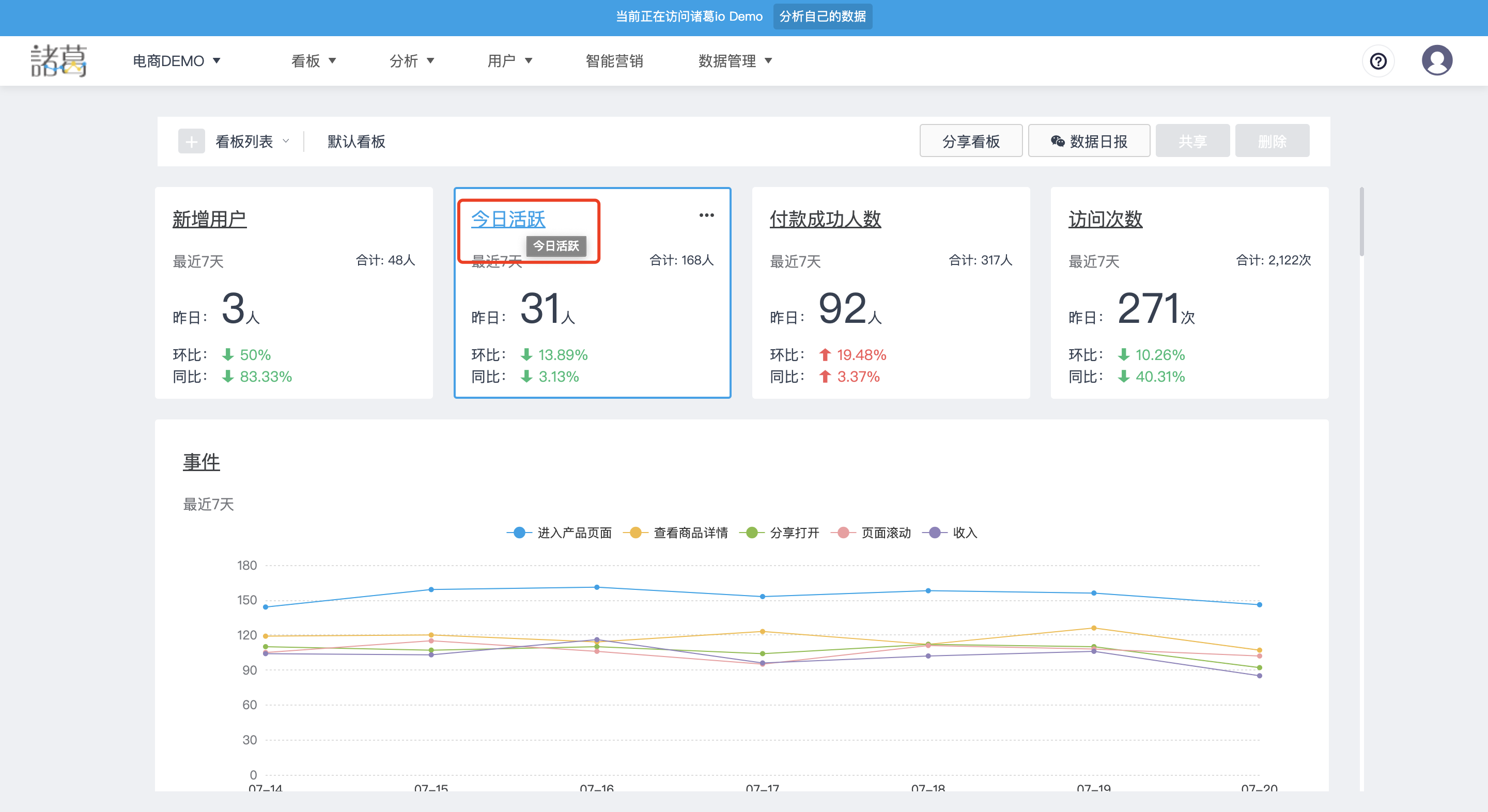This screenshot has width=1488, height=812.
Task: Expand the 看板列表 dropdown
Action: (253, 142)
